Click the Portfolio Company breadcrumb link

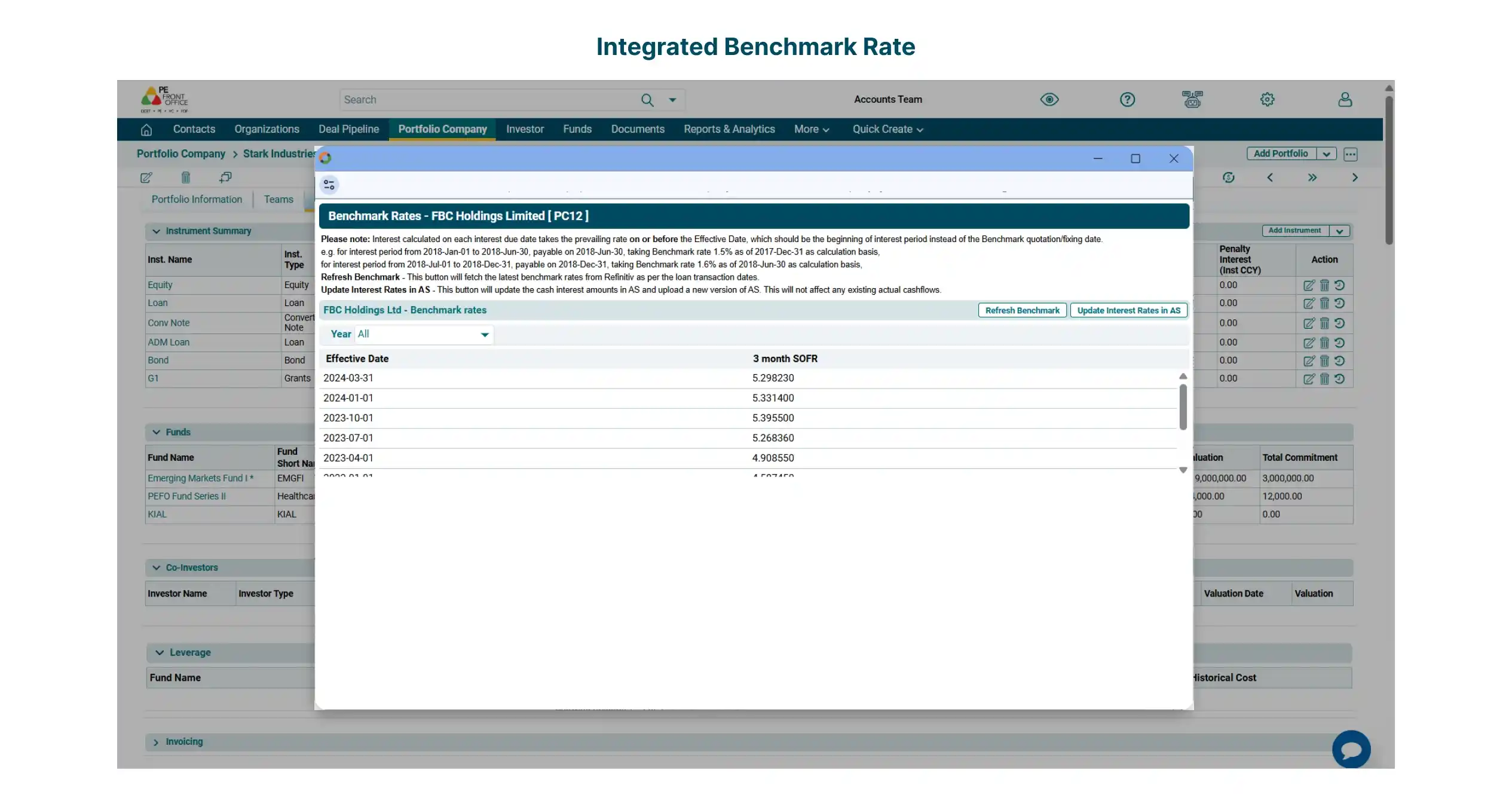[180, 154]
